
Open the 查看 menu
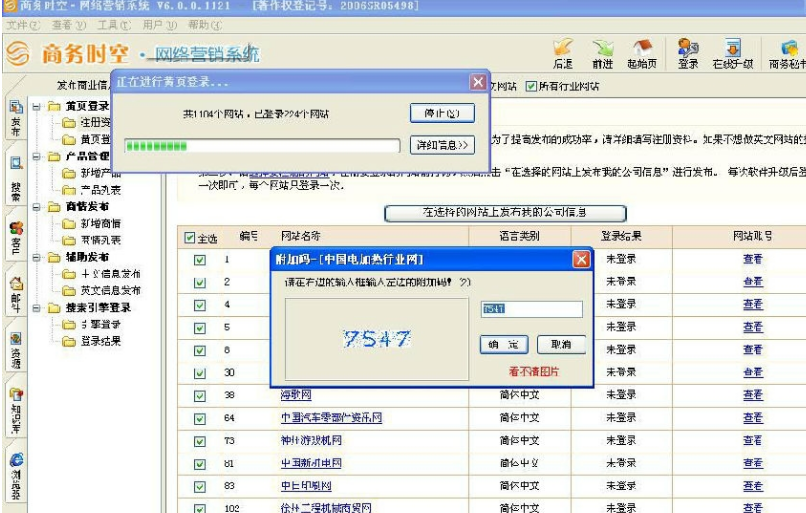69,25
